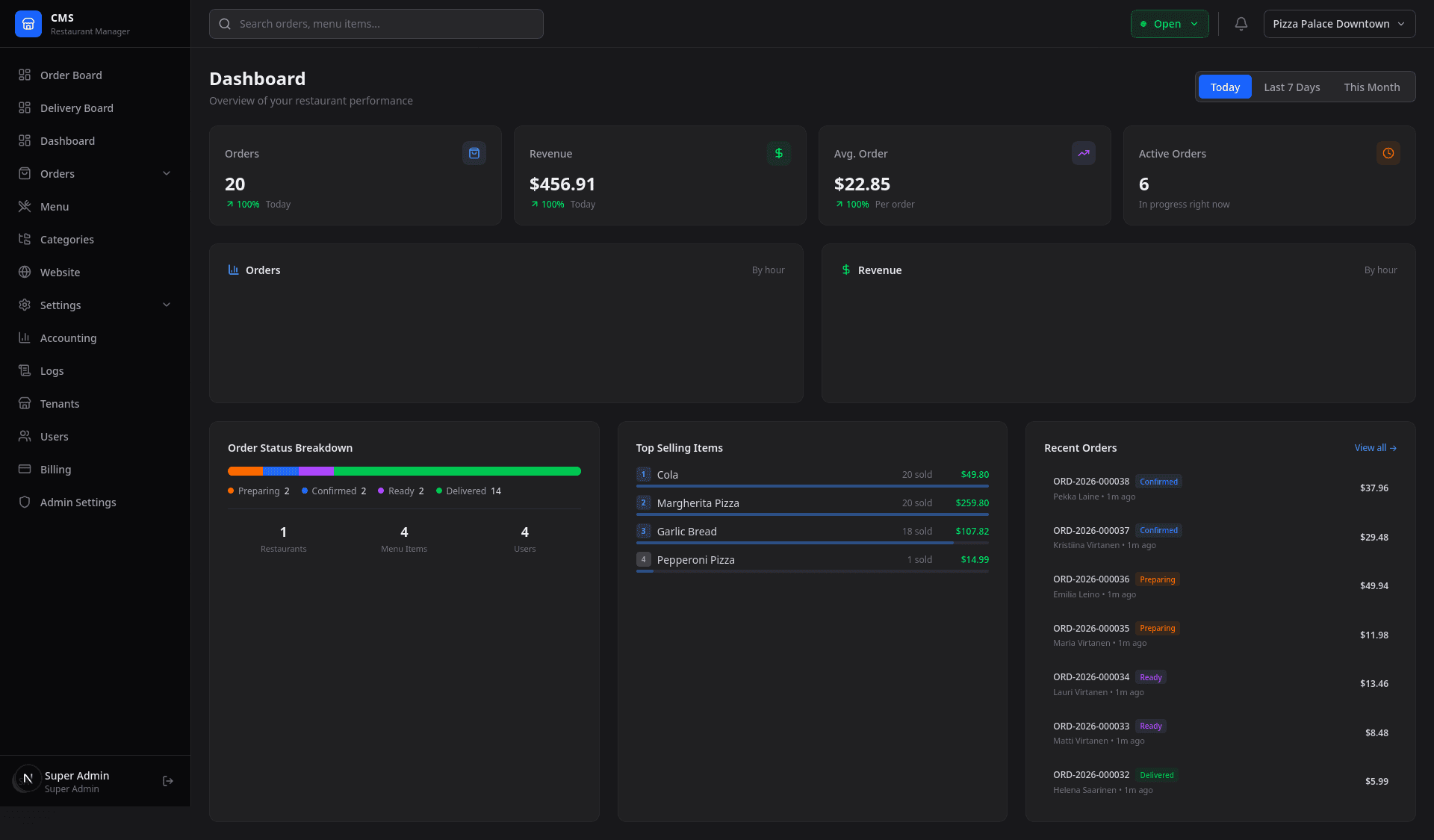Select the Last 7 Days range
The height and width of the screenshot is (840, 1434).
1291,87
